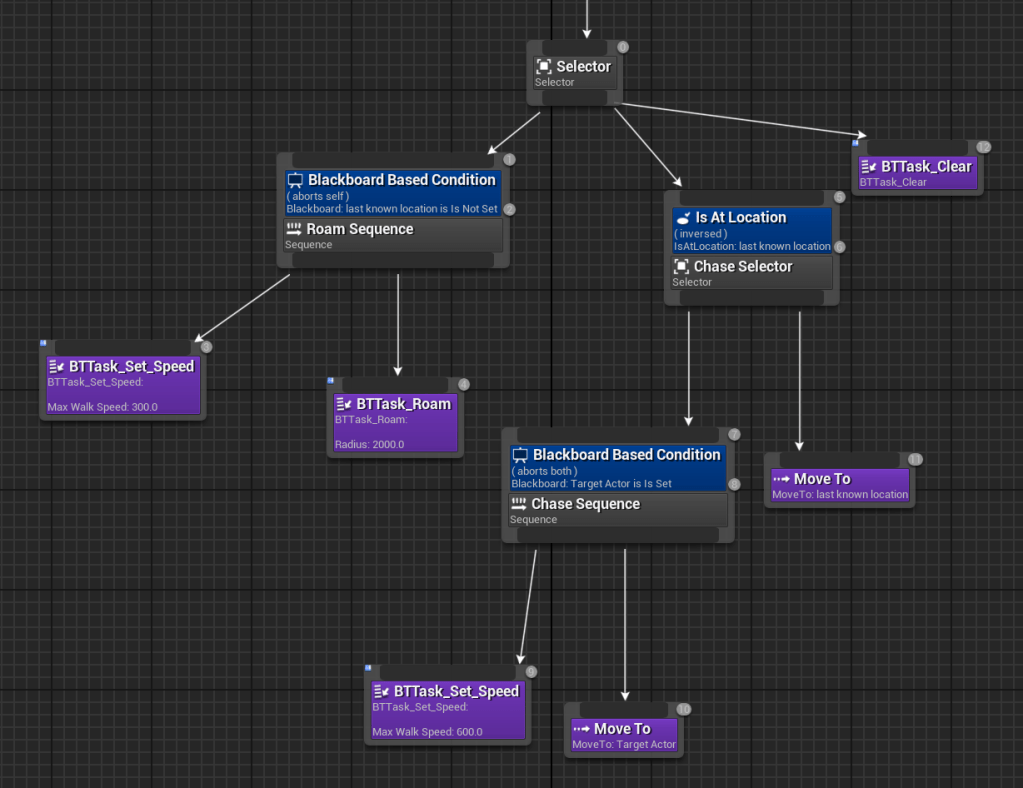Image resolution: width=1023 pixels, height=788 pixels.
Task: Click the execution index badge on root Selector
Action: pos(623,47)
